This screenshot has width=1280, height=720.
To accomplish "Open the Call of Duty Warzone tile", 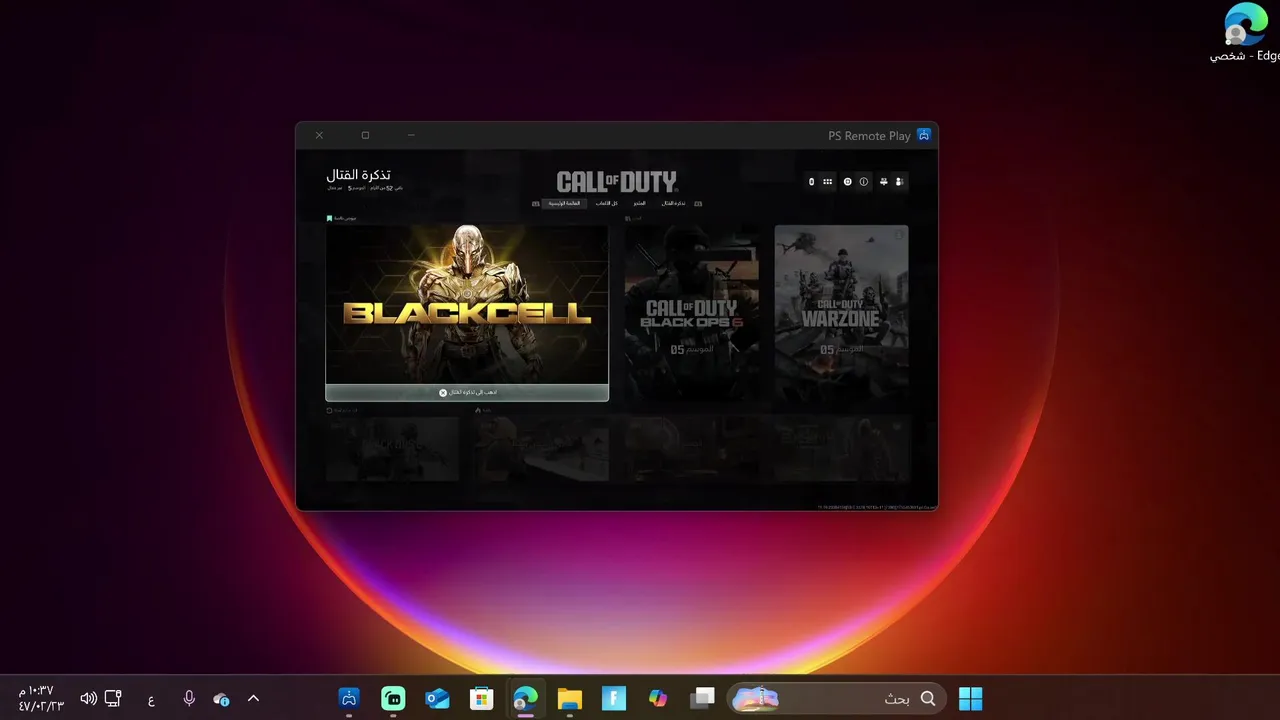I will [842, 312].
